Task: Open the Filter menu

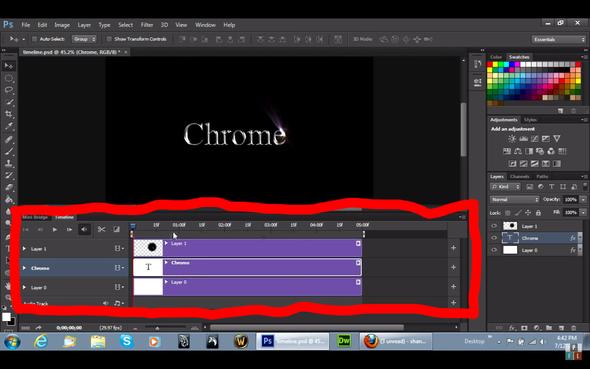Action: [x=147, y=25]
